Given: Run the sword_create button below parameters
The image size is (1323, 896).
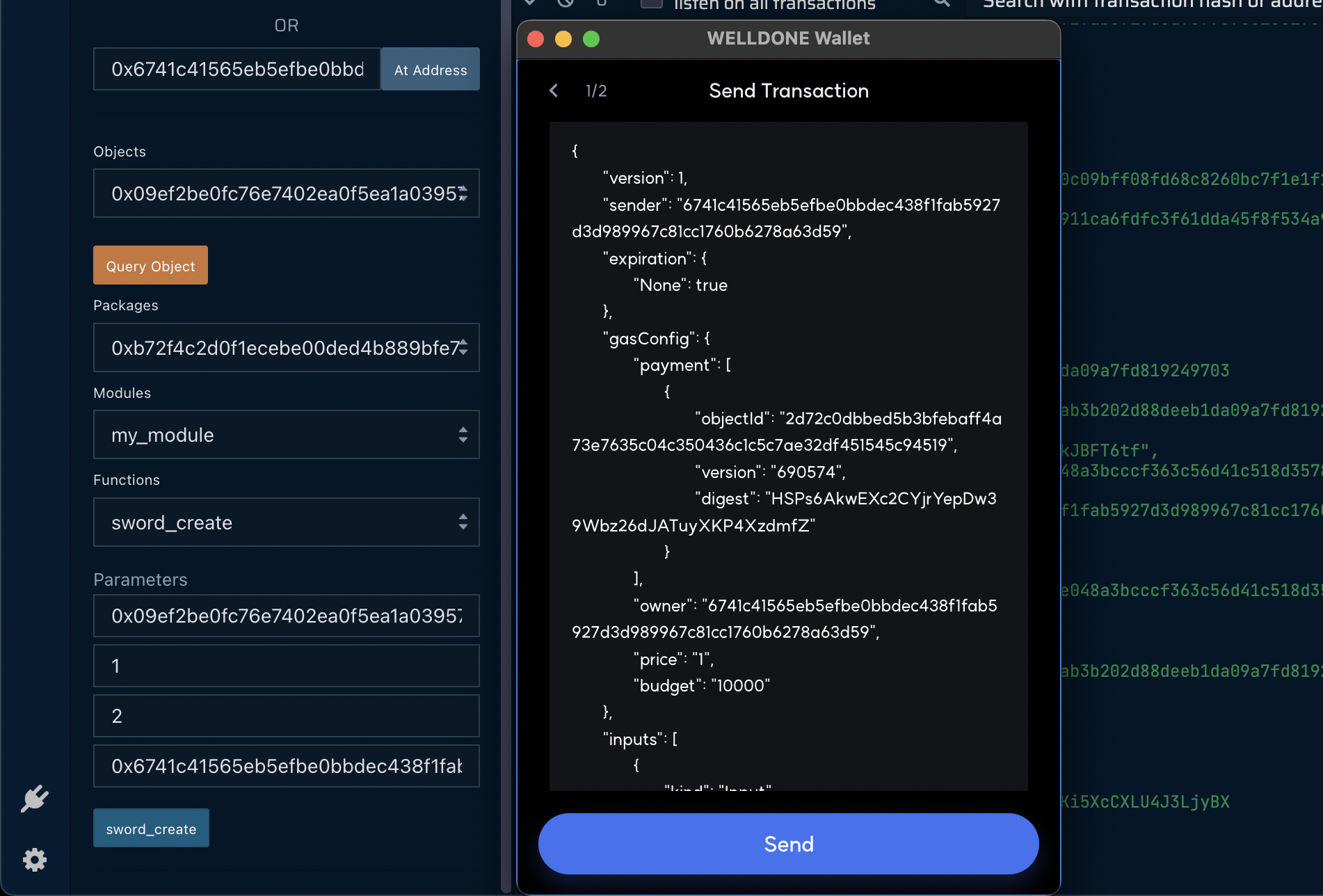Looking at the screenshot, I should tap(151, 828).
